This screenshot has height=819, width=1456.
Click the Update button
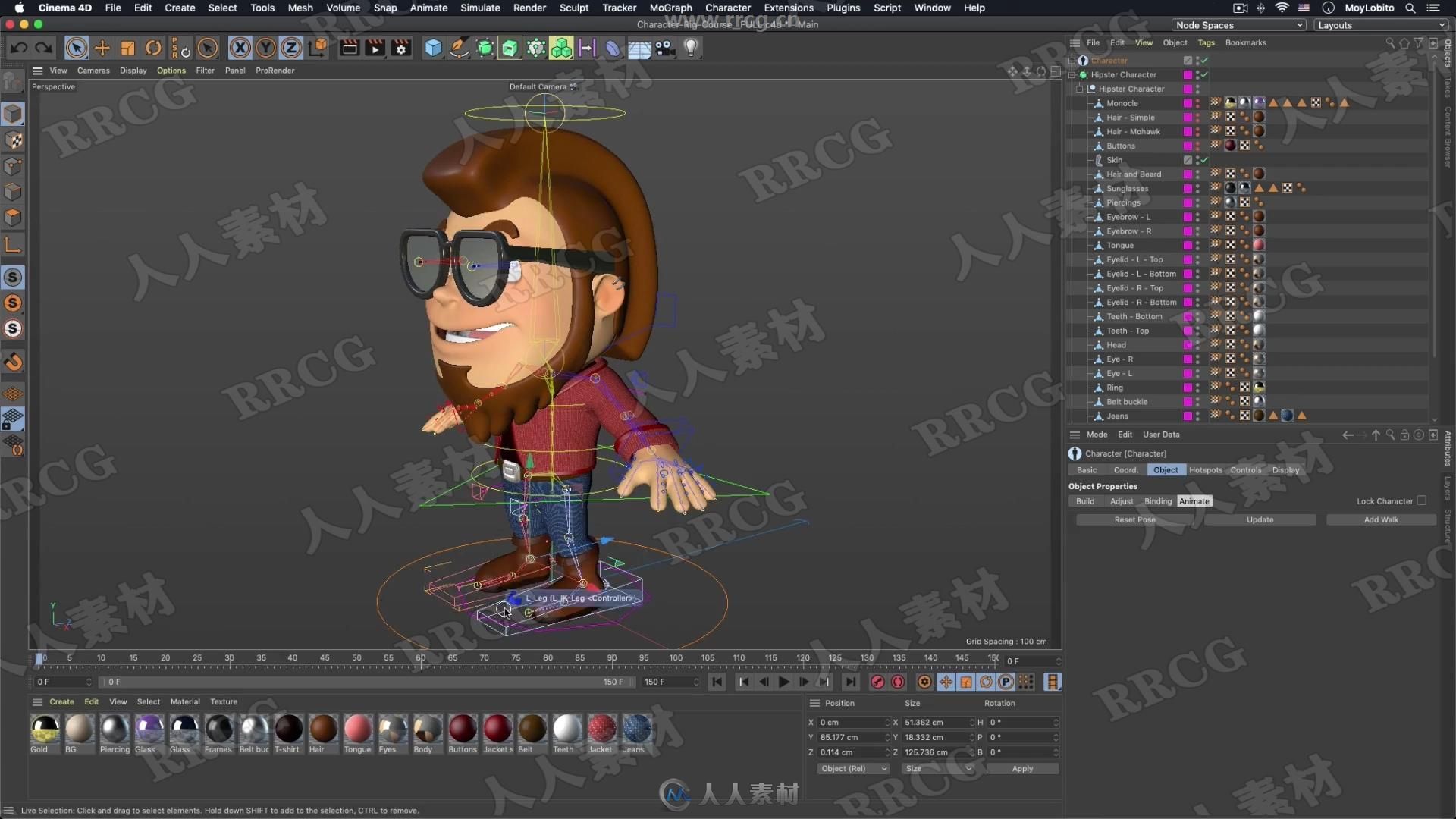tap(1260, 519)
